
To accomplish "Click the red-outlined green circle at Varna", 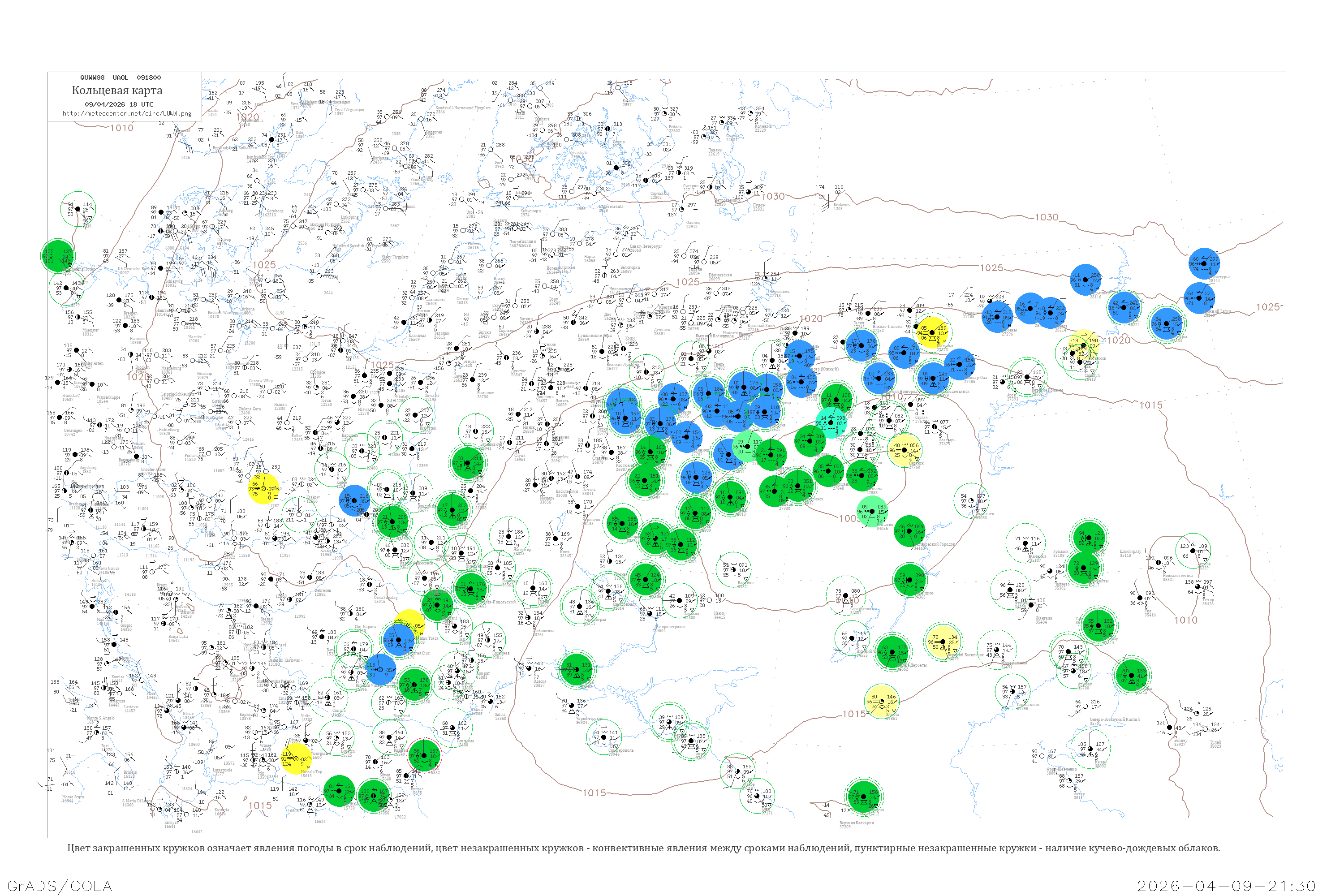I will click(424, 755).
